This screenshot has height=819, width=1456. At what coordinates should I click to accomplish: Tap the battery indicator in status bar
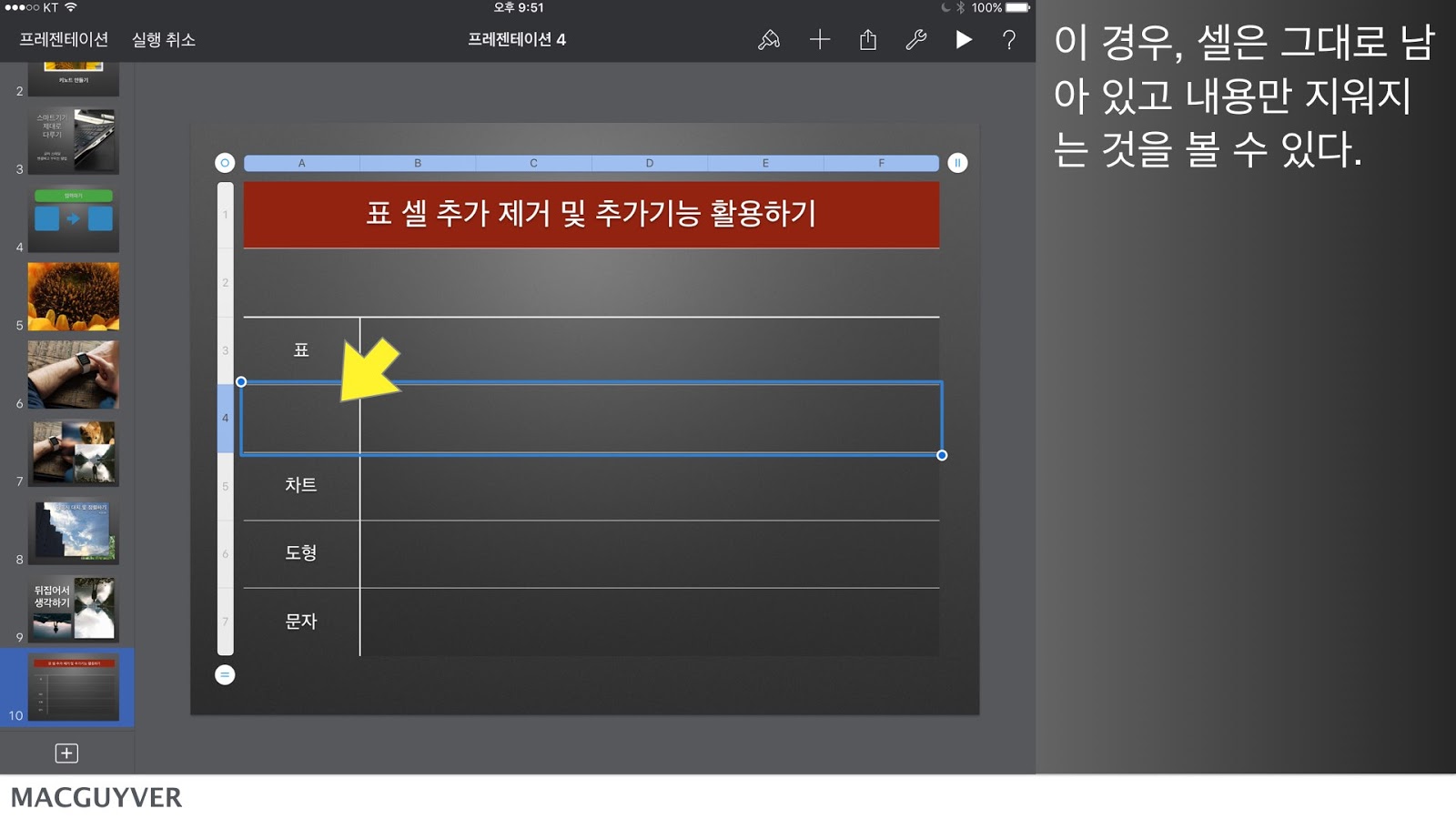pos(1018,7)
